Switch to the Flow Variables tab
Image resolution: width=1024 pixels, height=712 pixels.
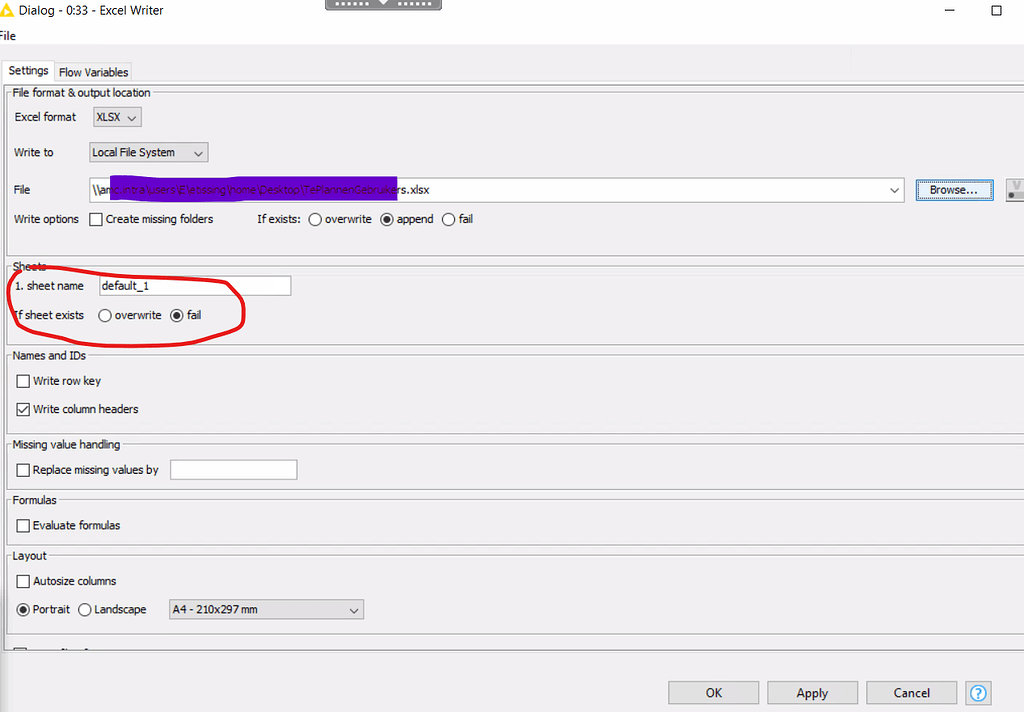[93, 72]
